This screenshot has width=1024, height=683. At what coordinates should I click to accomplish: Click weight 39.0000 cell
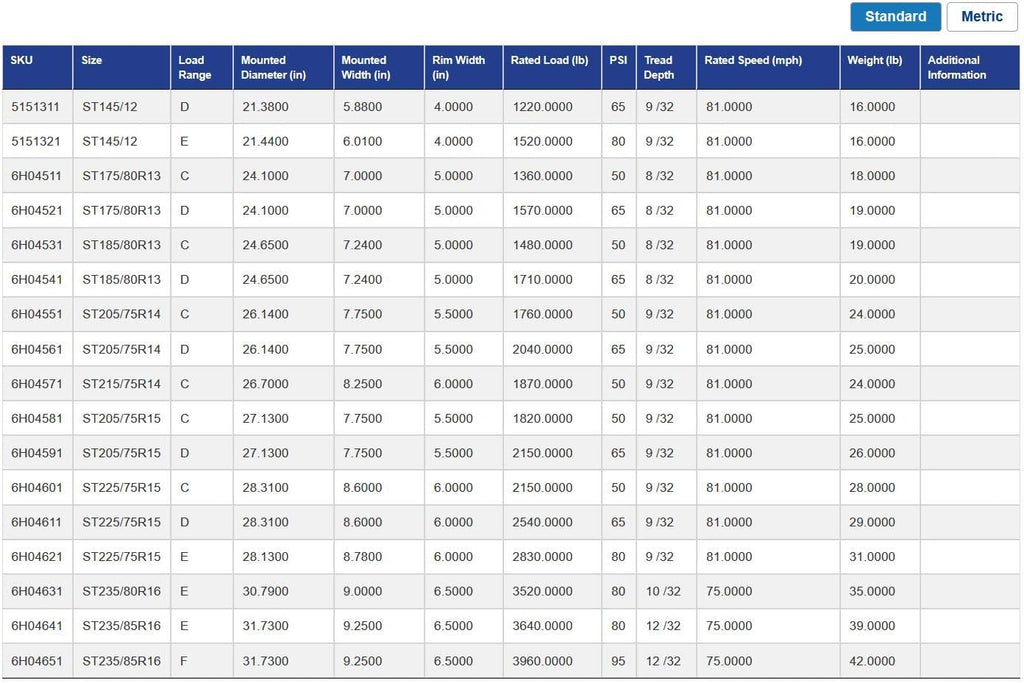tap(880, 626)
